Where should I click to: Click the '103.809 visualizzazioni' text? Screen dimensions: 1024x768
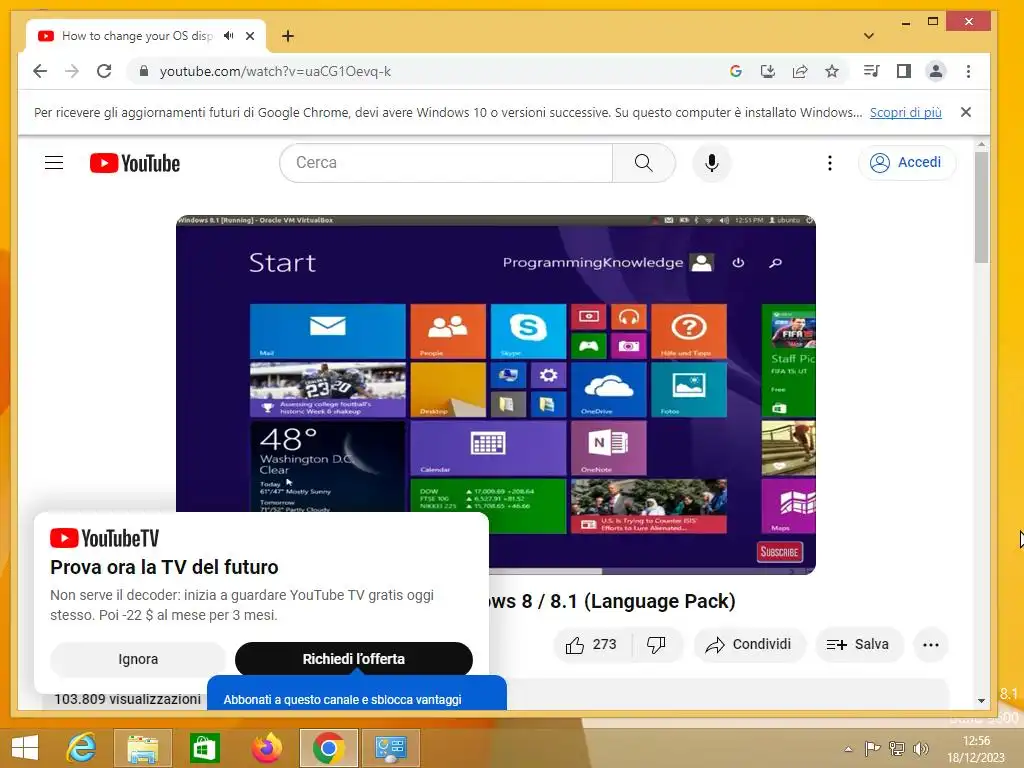tap(127, 699)
